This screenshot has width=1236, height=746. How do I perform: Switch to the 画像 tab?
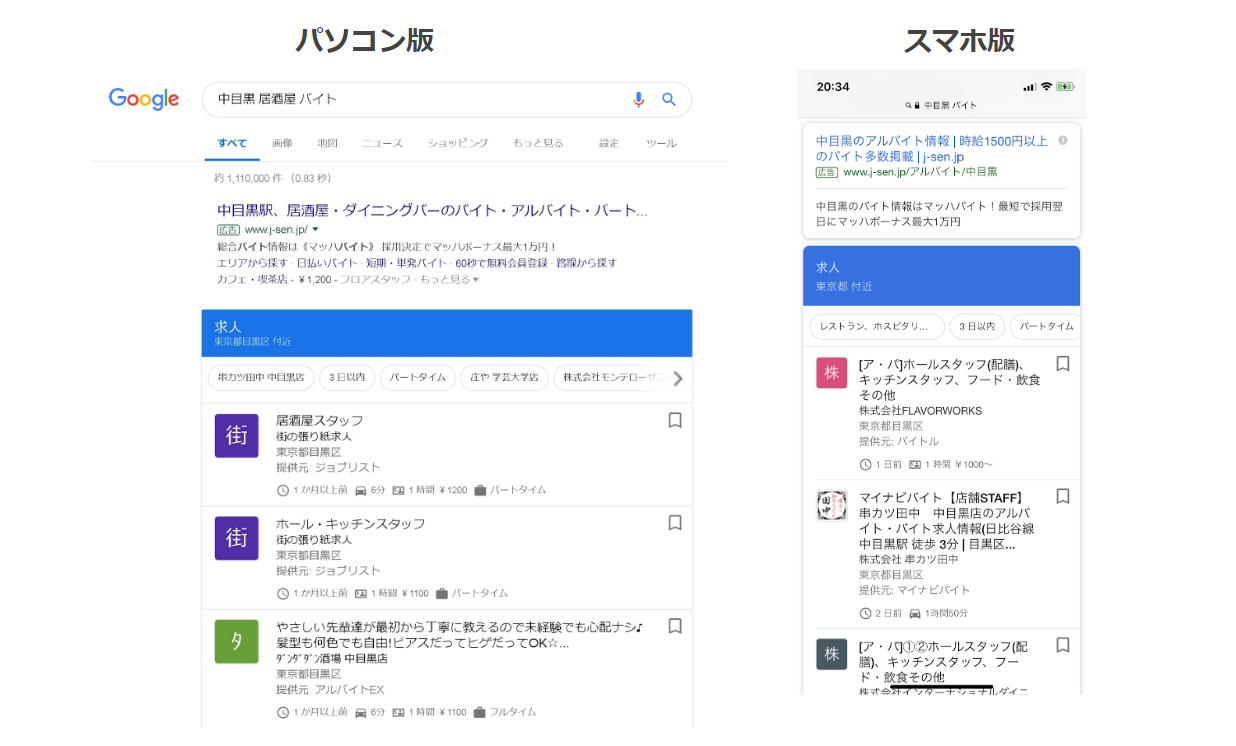(x=282, y=143)
